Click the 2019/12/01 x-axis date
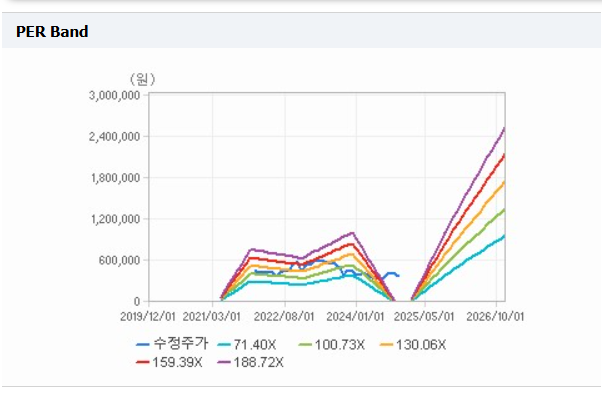 pyautogui.click(x=148, y=316)
